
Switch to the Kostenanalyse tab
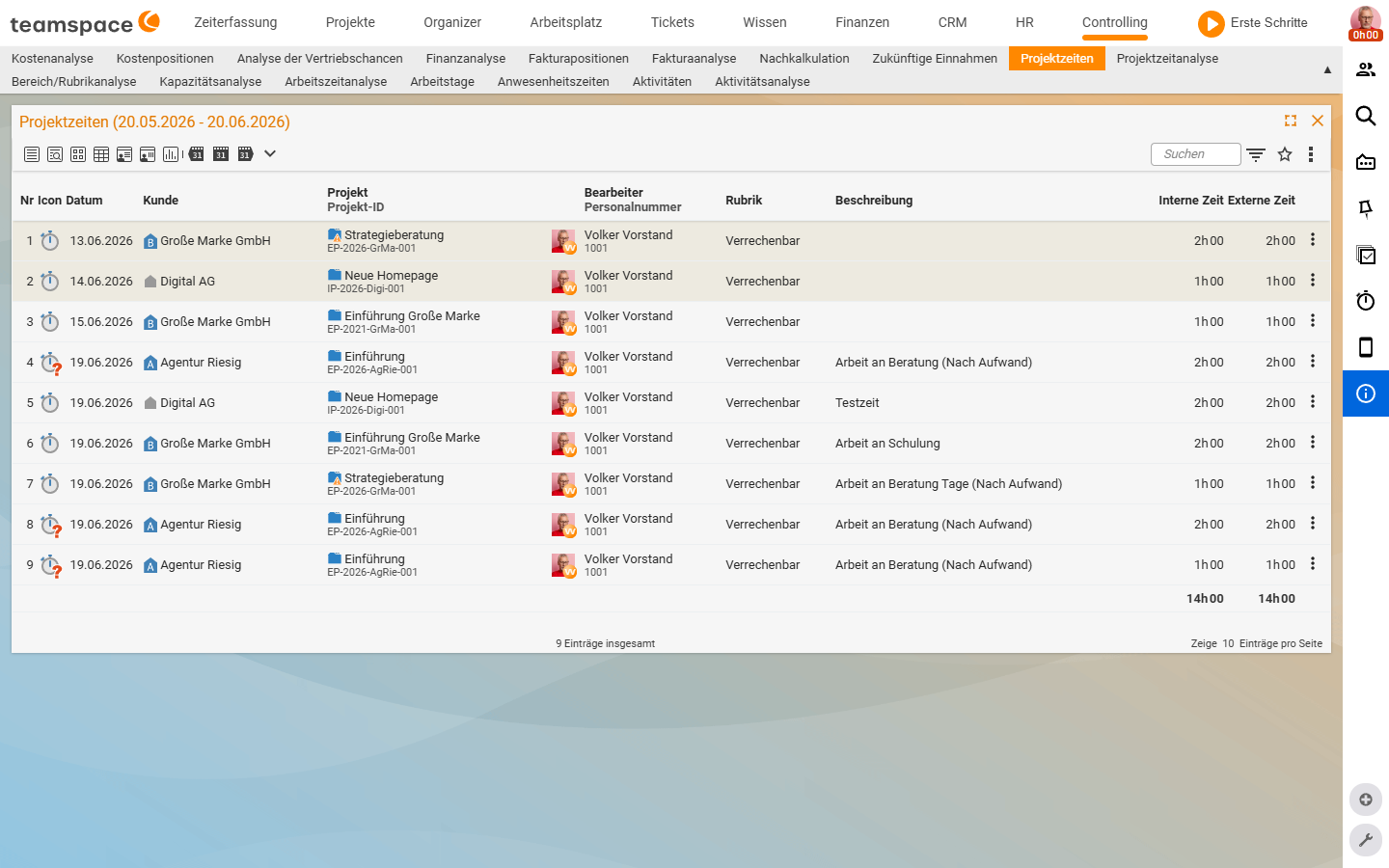click(52, 59)
